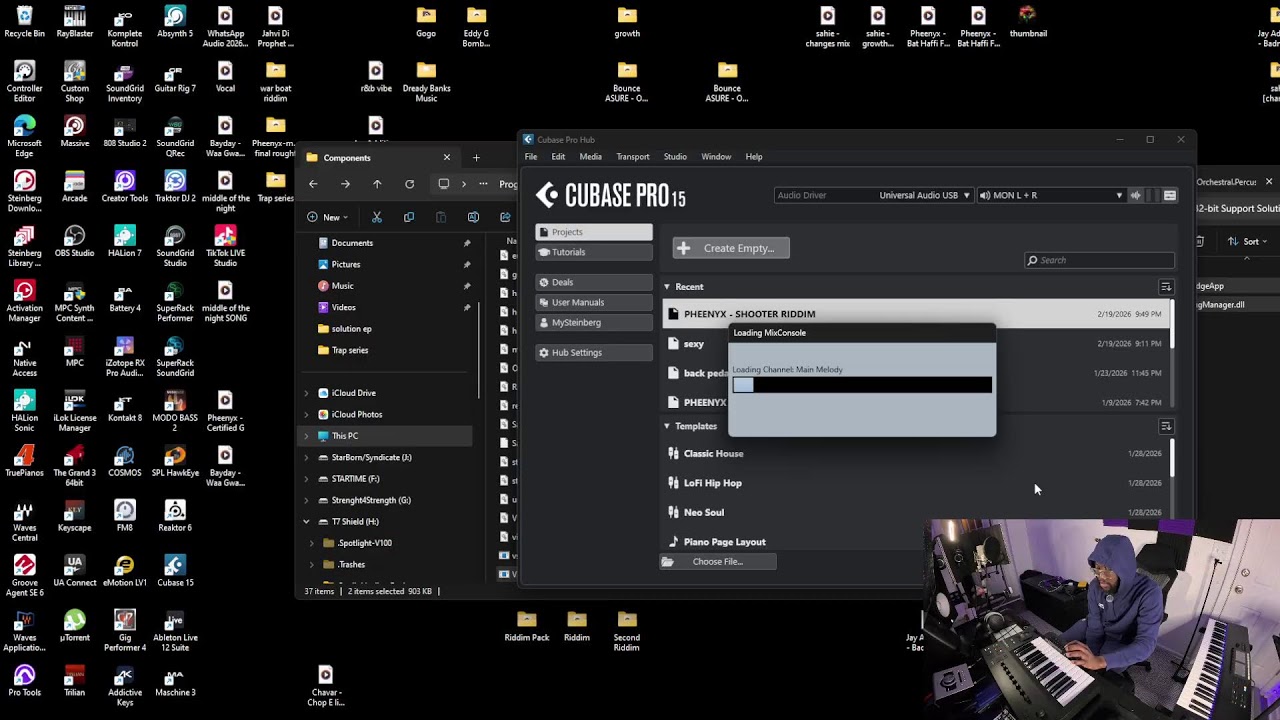1280x720 pixels.
Task: Open the Sort dropdown in the right Explorer window
Action: tap(1250, 241)
